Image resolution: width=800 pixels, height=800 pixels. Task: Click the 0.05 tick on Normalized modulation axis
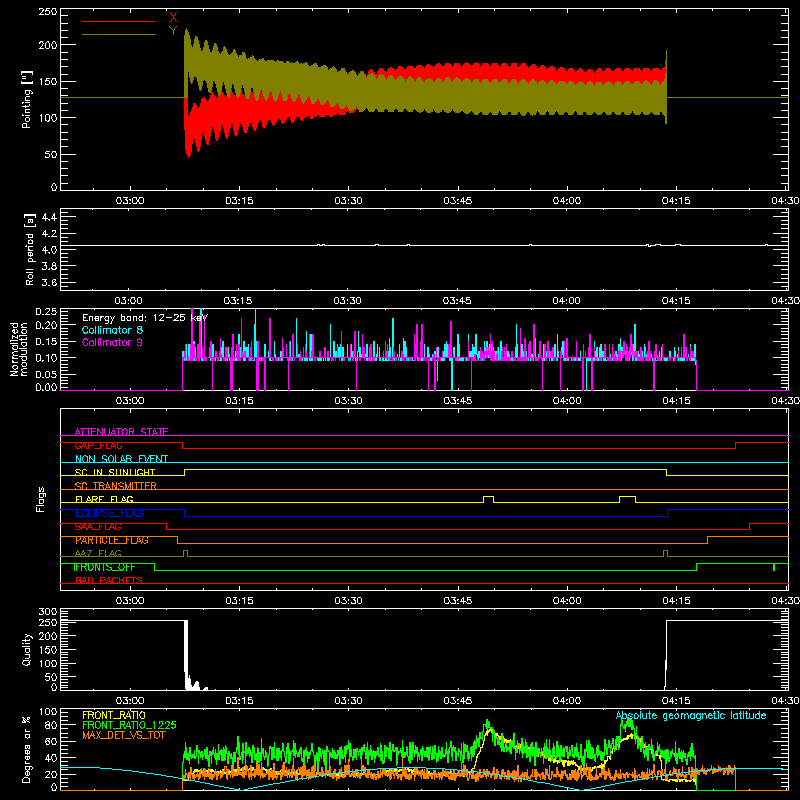(x=47, y=374)
